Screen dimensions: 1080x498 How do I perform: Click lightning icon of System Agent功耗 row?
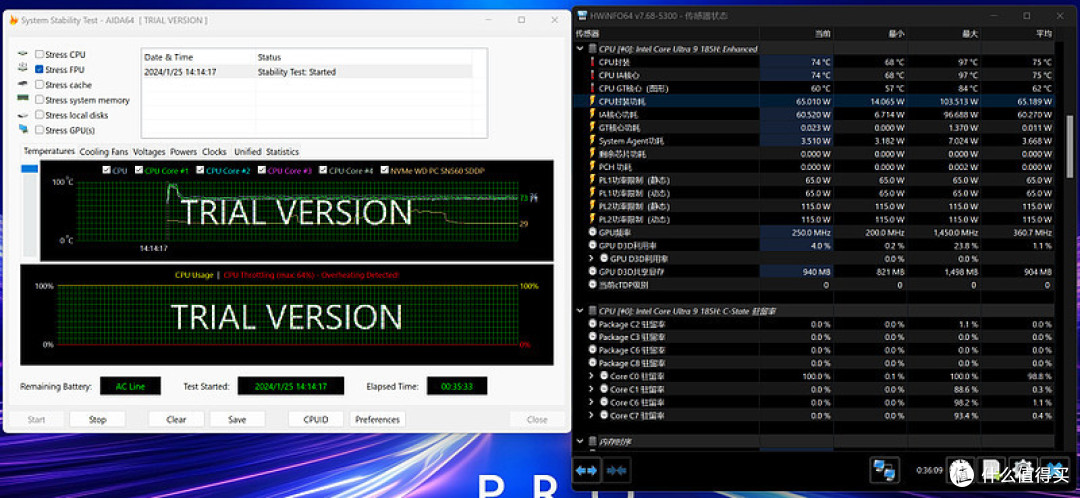click(592, 141)
